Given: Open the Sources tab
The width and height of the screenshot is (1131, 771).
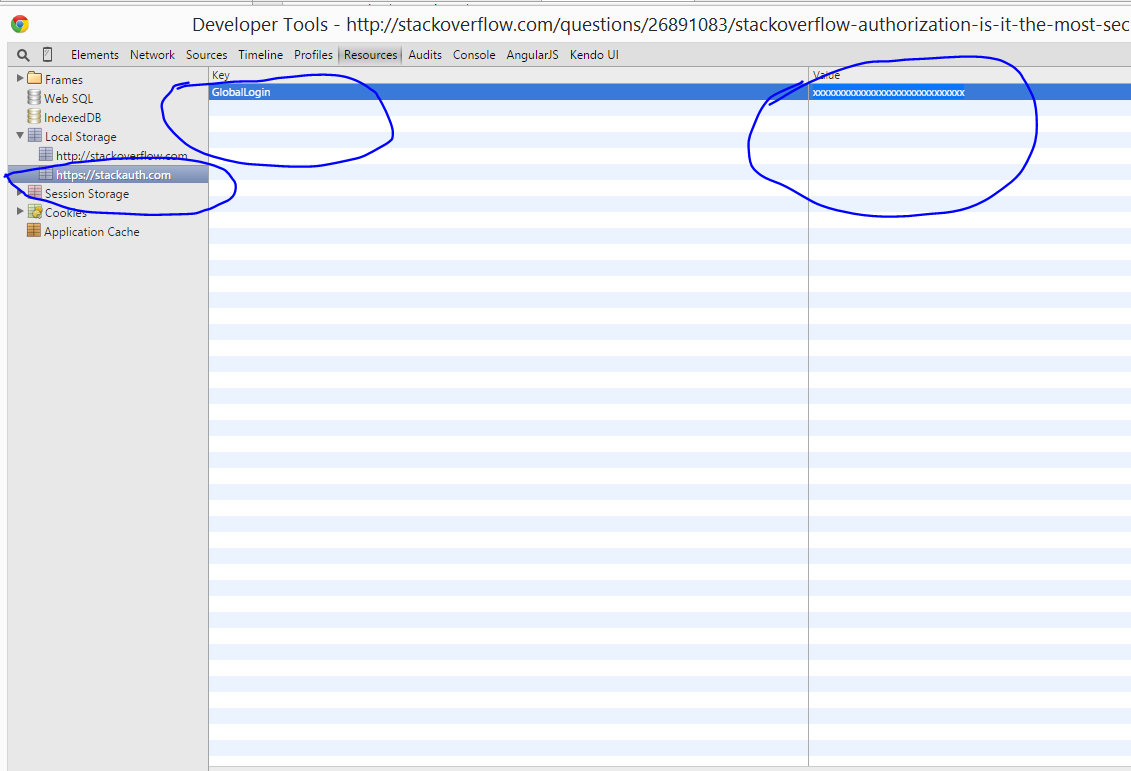Looking at the screenshot, I should [x=206, y=55].
